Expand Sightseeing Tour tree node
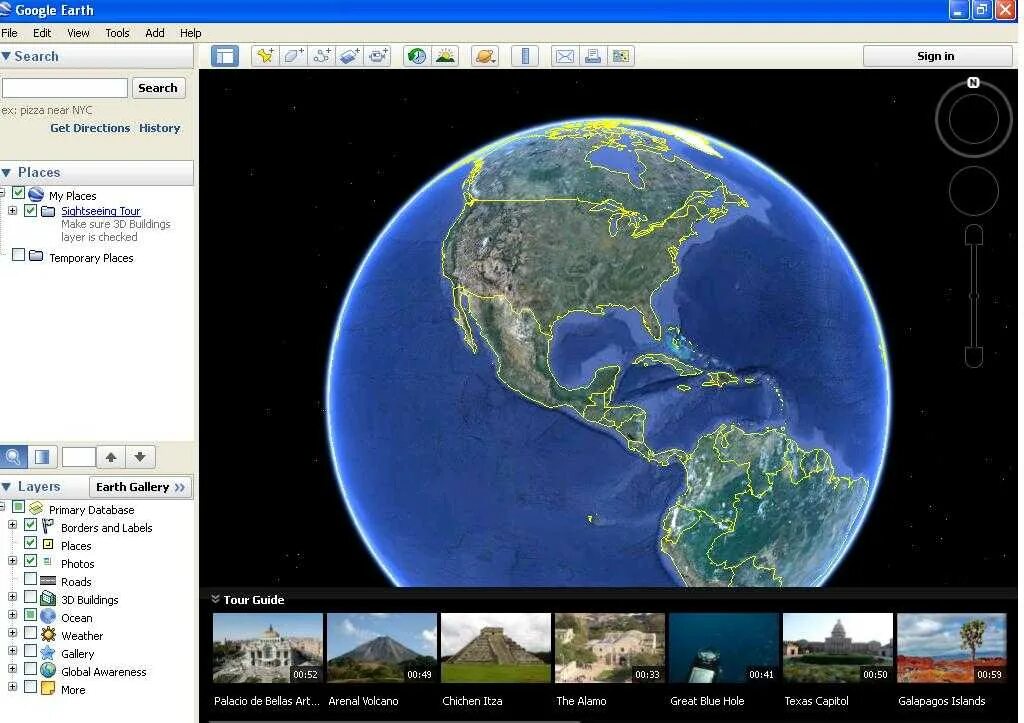This screenshot has width=1024, height=723. coord(12,210)
